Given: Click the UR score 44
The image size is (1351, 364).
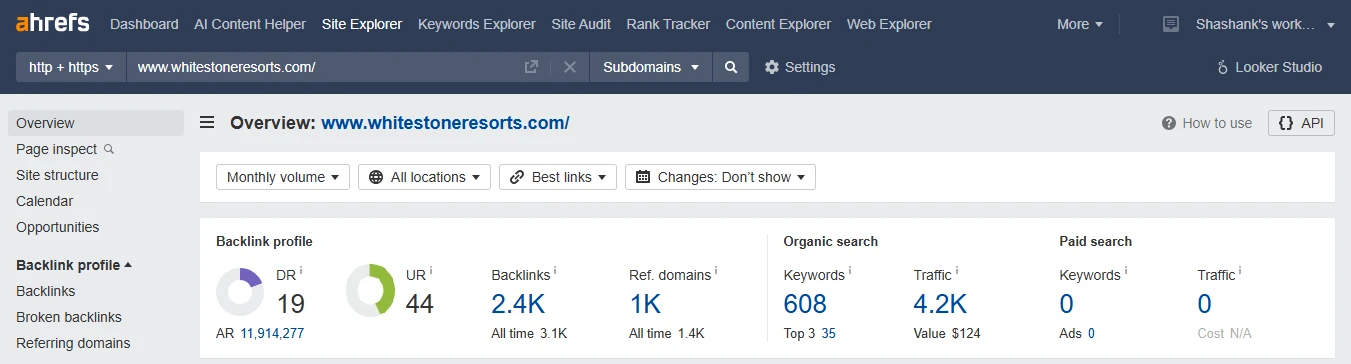Looking at the screenshot, I should tap(420, 304).
